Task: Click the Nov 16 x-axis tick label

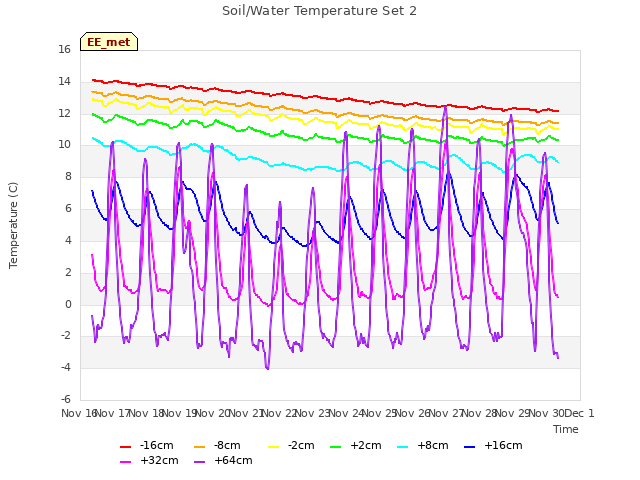Action: (x=79, y=413)
